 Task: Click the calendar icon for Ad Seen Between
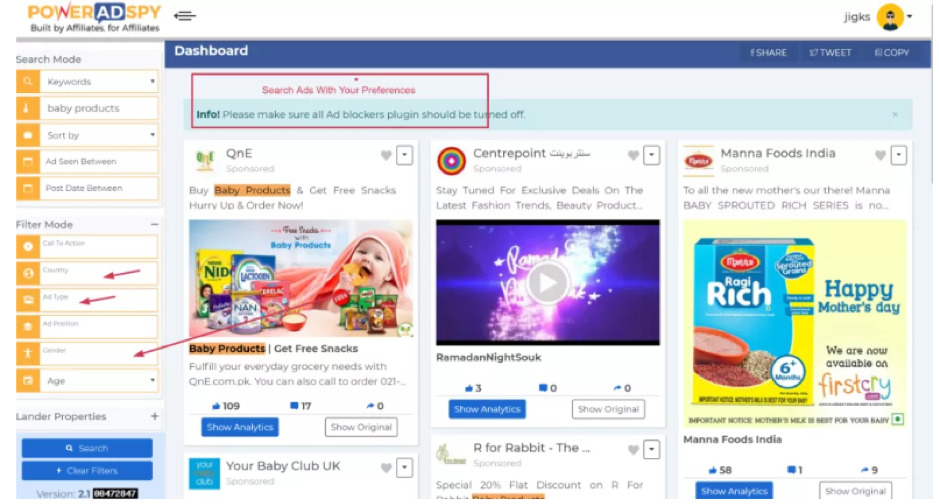coord(28,162)
